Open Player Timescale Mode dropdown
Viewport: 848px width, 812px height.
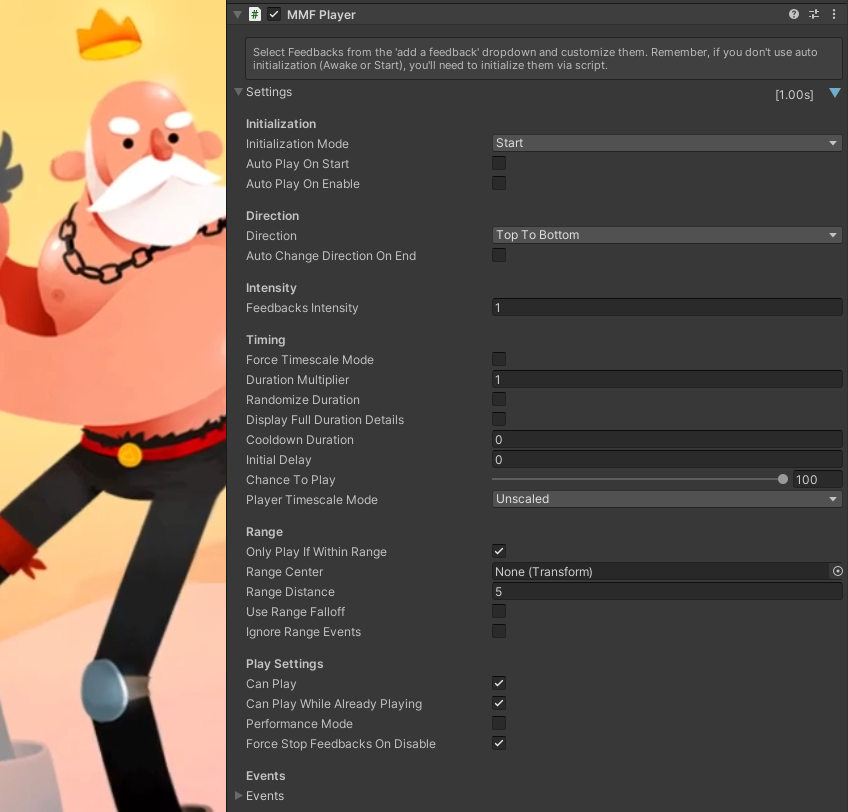point(666,499)
